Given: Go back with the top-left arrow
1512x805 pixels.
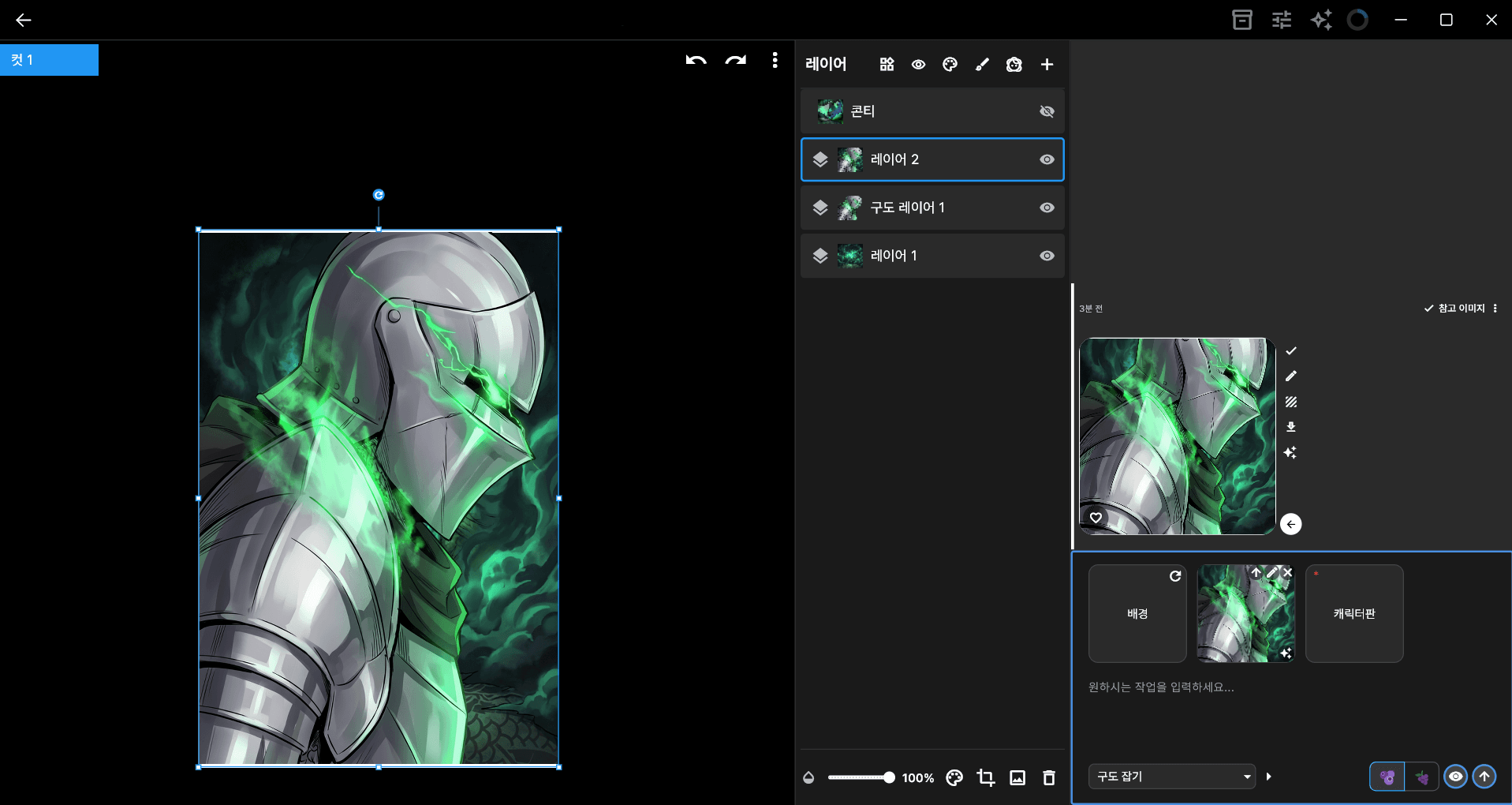Looking at the screenshot, I should (x=24, y=20).
